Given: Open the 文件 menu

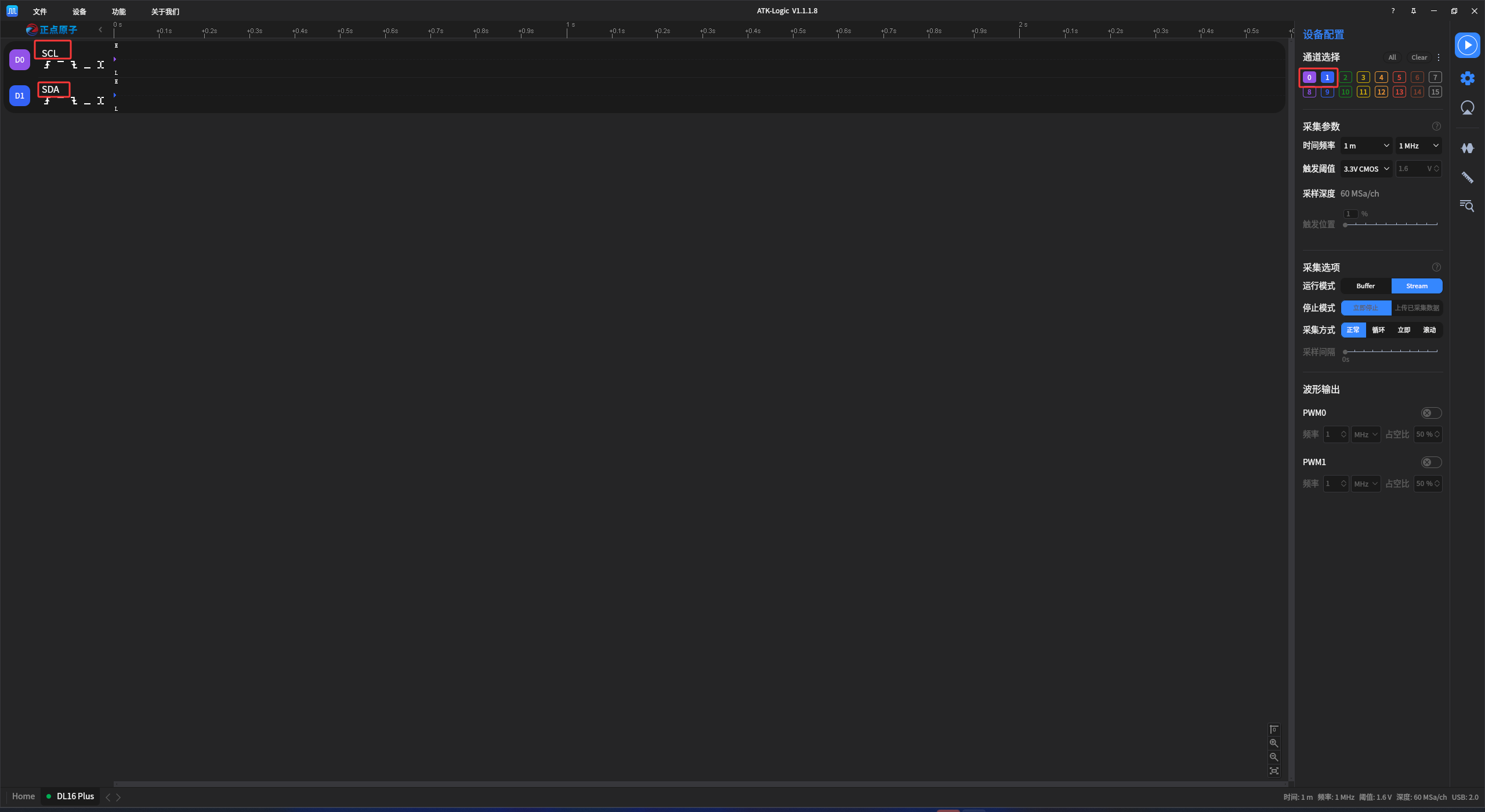Looking at the screenshot, I should [x=40, y=12].
